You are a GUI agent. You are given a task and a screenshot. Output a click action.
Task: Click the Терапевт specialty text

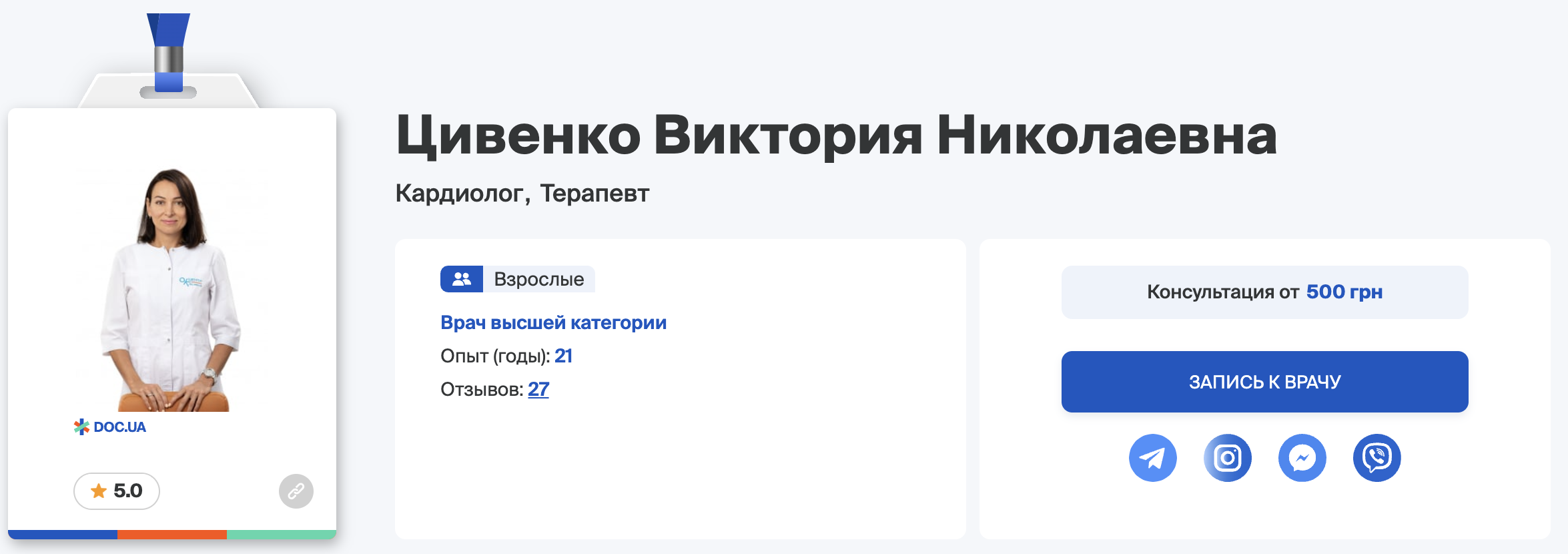click(x=595, y=193)
